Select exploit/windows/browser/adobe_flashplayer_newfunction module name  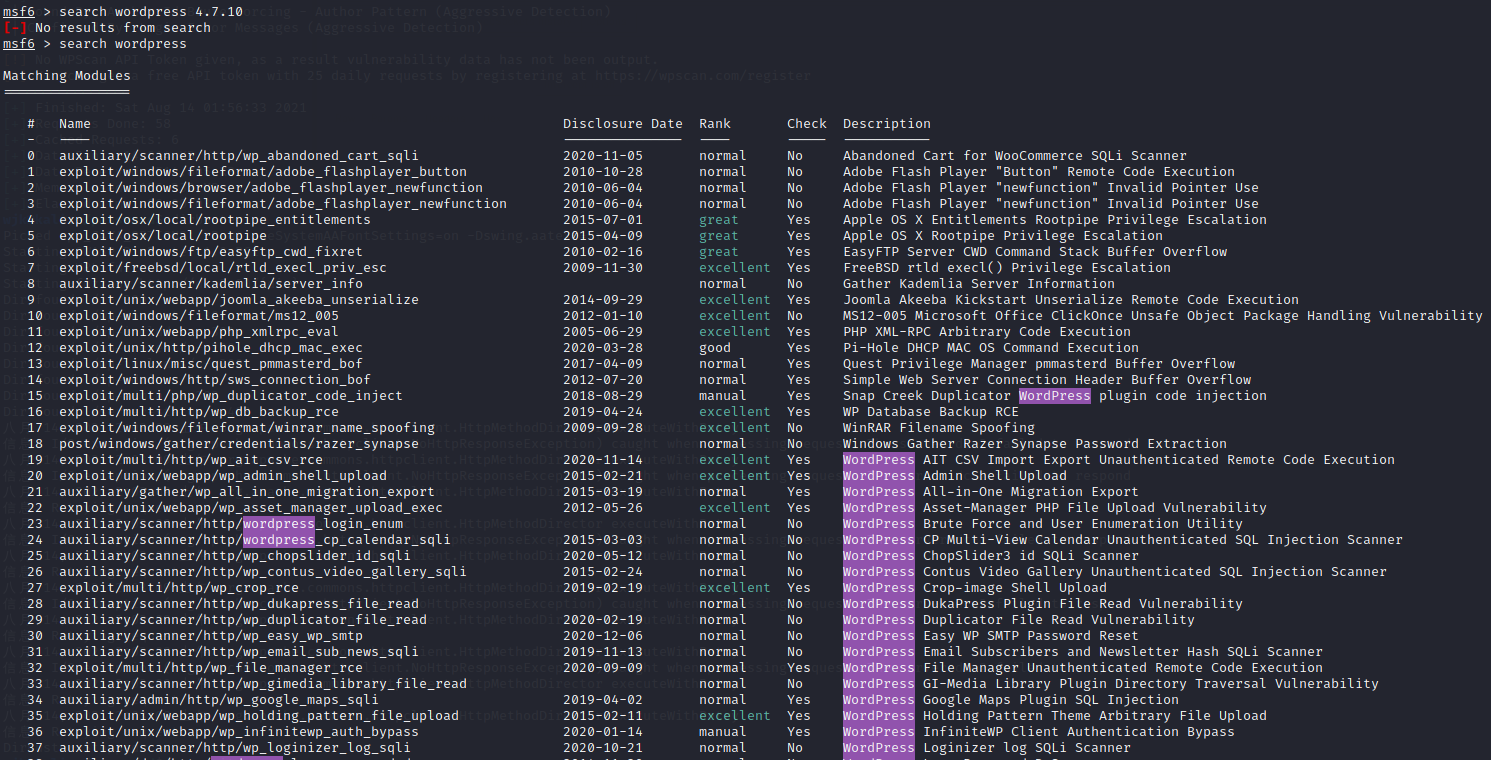(271, 188)
